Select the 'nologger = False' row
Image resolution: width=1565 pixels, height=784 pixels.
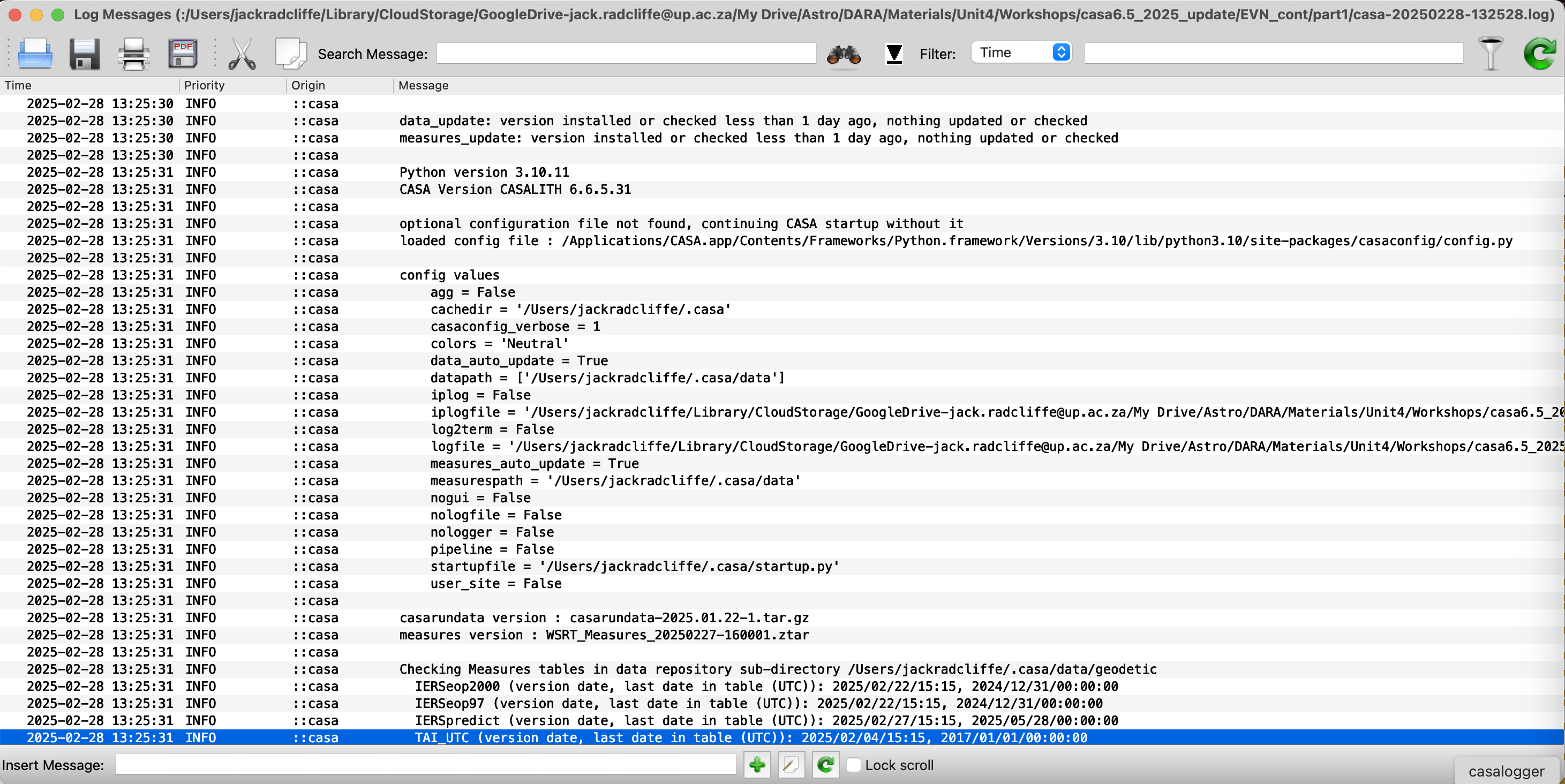pyautogui.click(x=782, y=532)
